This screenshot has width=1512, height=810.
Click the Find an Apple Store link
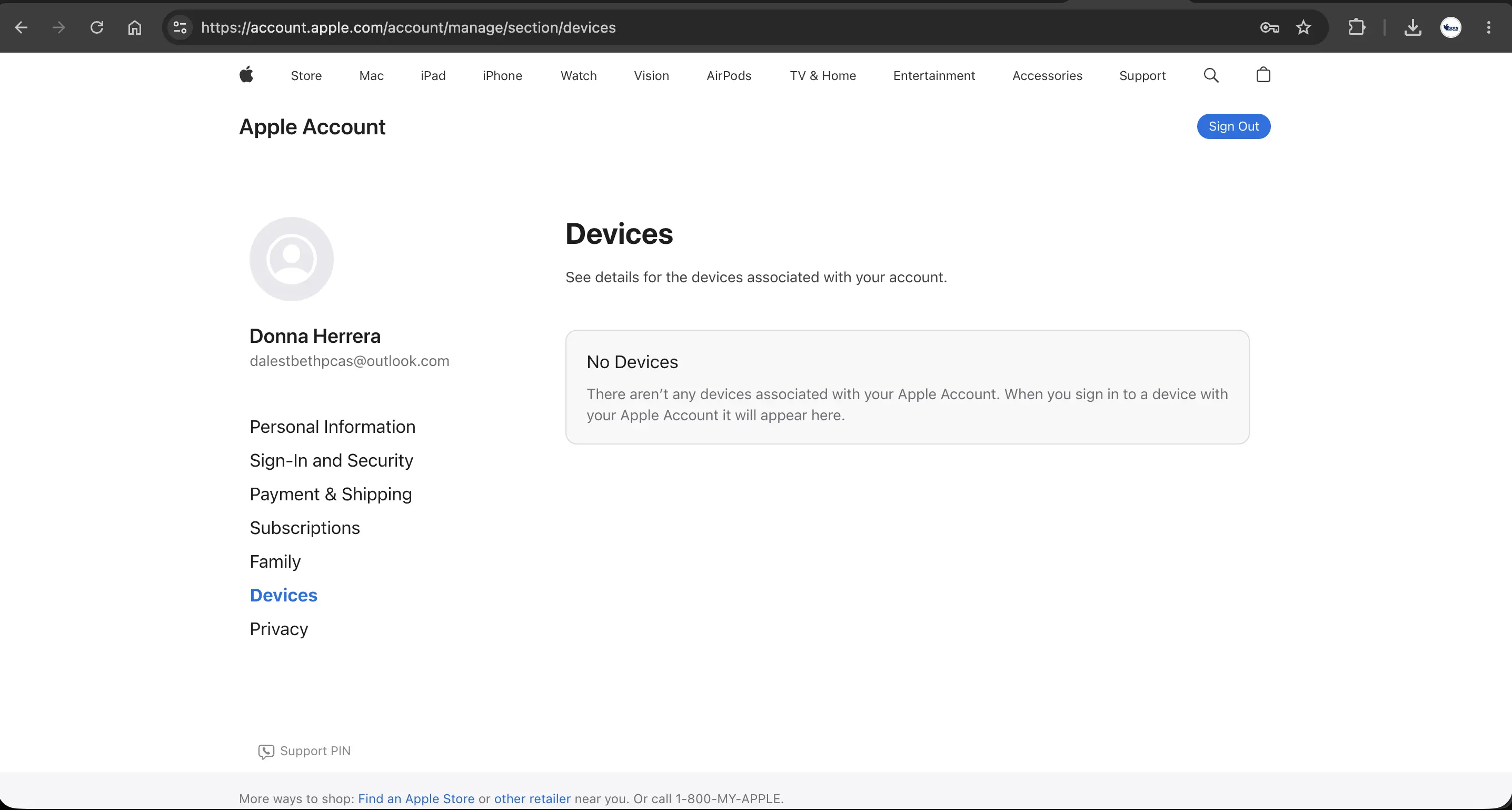coord(416,799)
